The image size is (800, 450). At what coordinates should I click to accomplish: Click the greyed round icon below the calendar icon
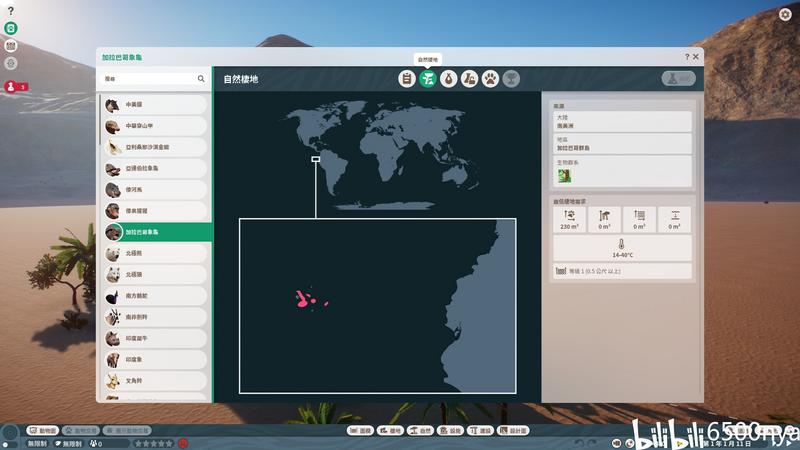(x=11, y=63)
